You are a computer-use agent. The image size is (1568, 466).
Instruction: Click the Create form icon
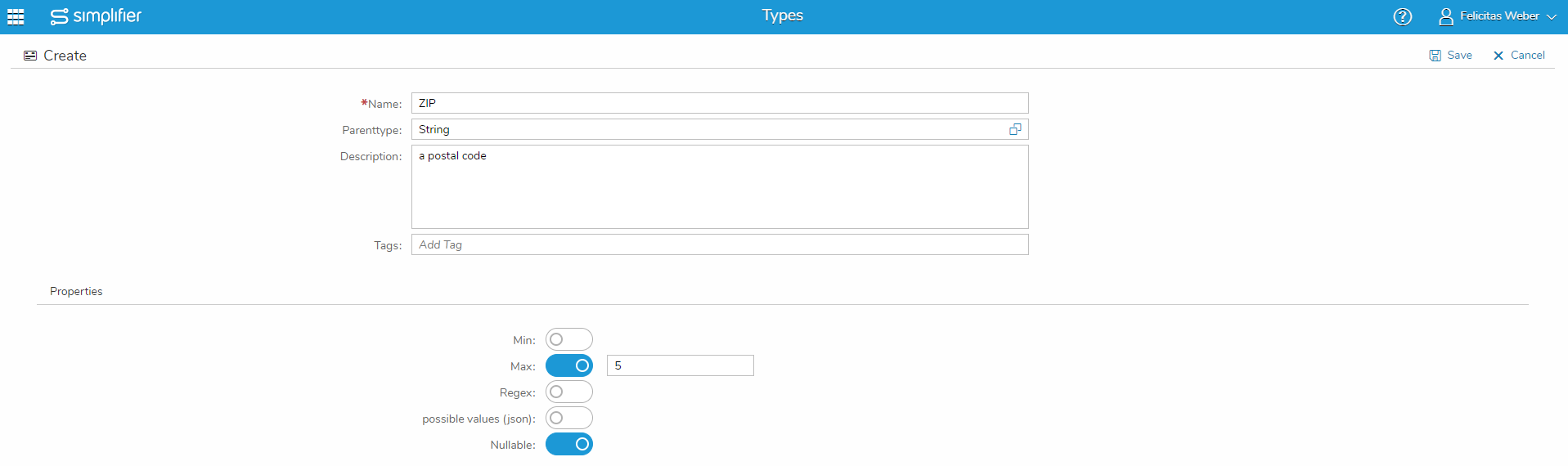[30, 56]
